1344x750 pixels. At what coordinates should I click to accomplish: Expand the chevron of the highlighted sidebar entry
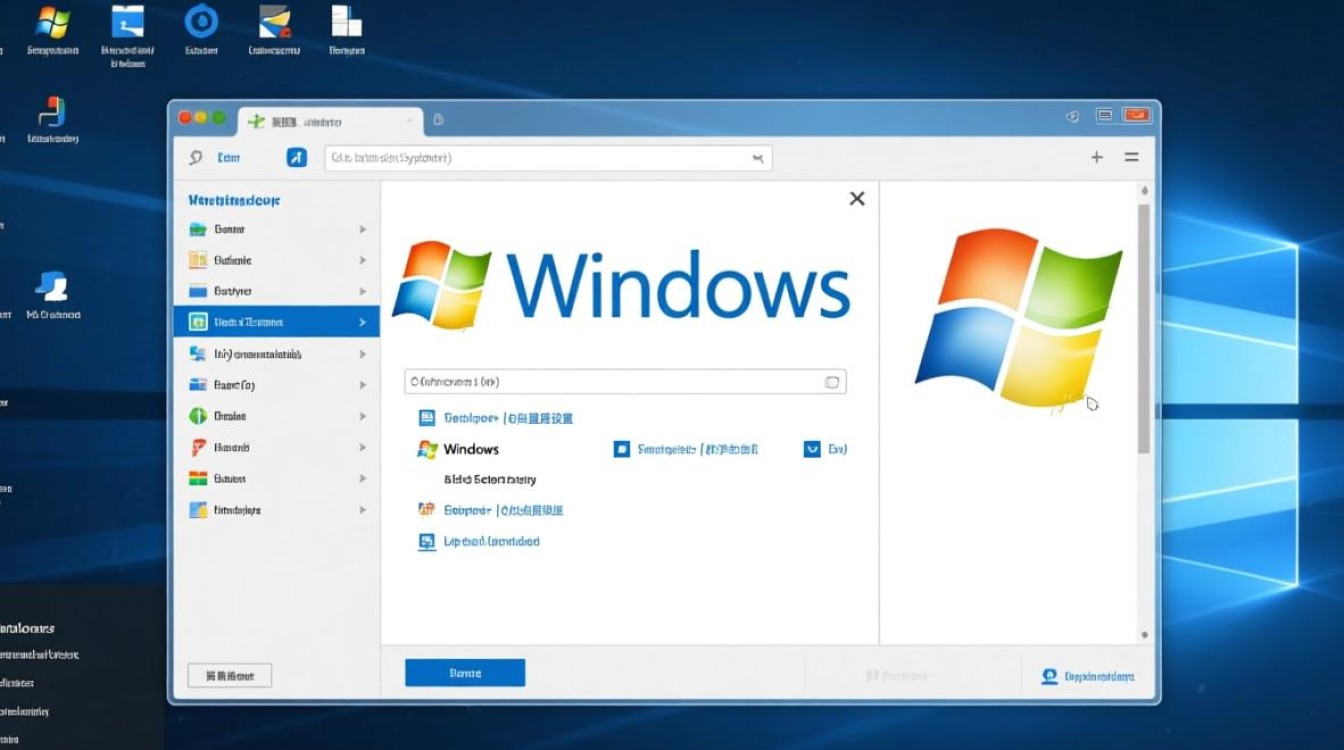coord(362,321)
